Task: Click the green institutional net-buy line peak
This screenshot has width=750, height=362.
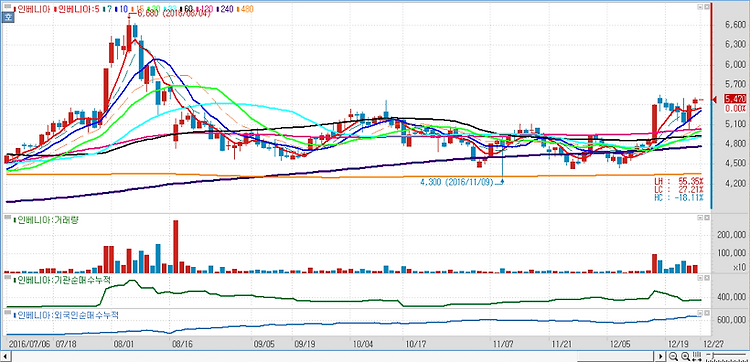Action: click(132, 282)
